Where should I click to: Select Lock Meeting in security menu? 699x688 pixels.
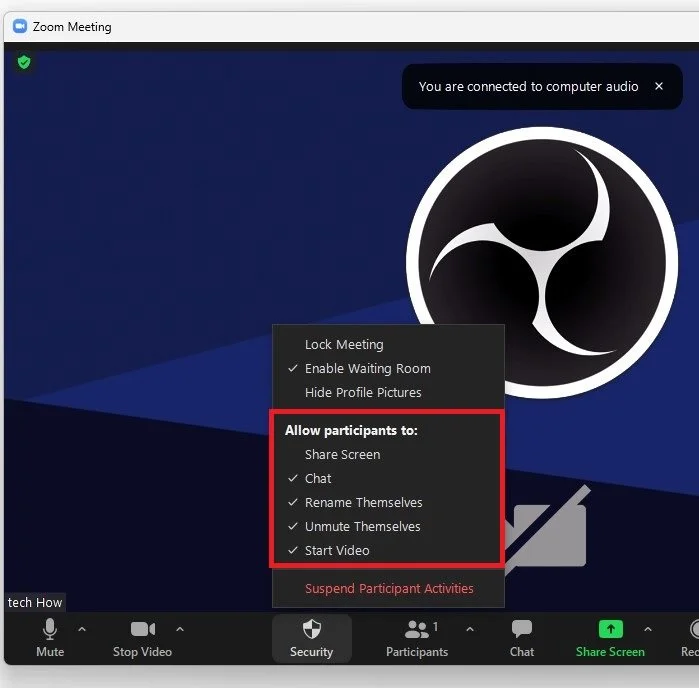(x=388, y=344)
